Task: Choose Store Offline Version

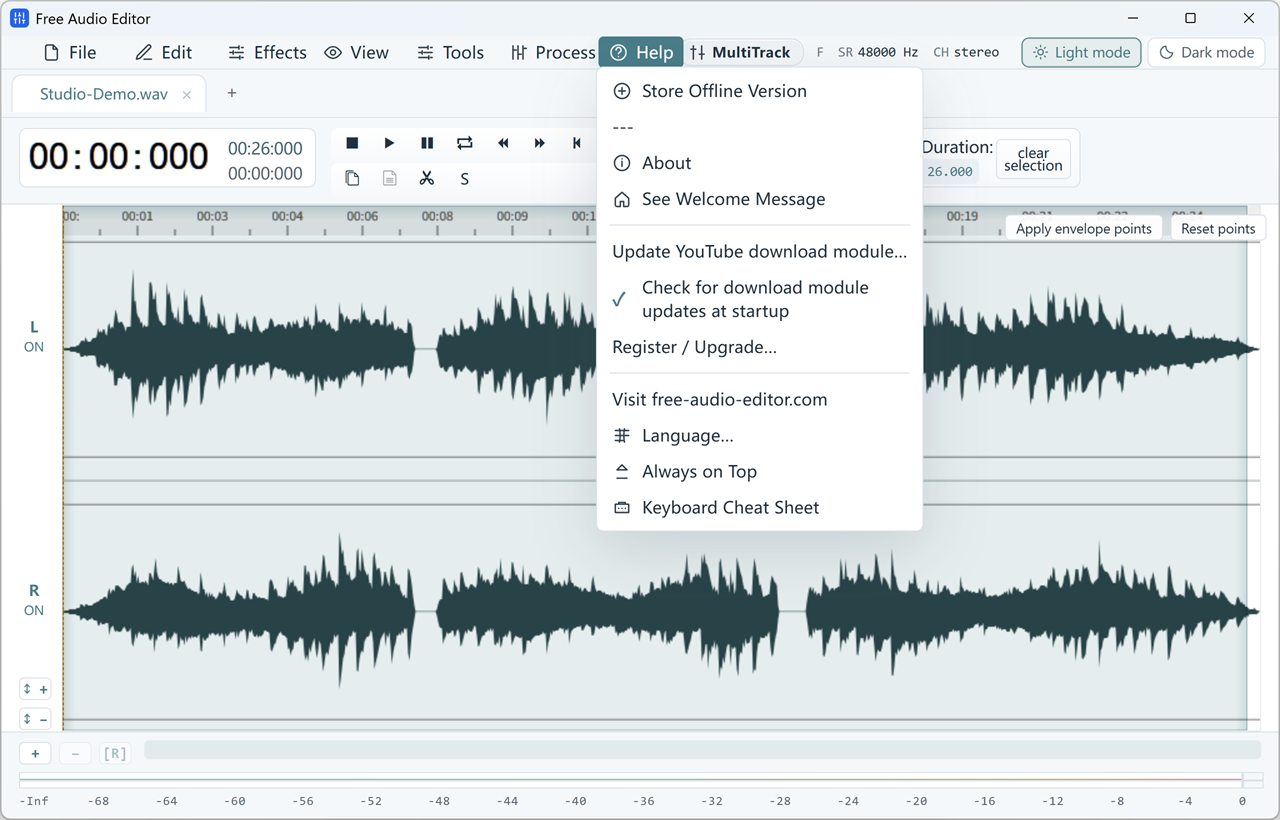Action: click(759, 91)
